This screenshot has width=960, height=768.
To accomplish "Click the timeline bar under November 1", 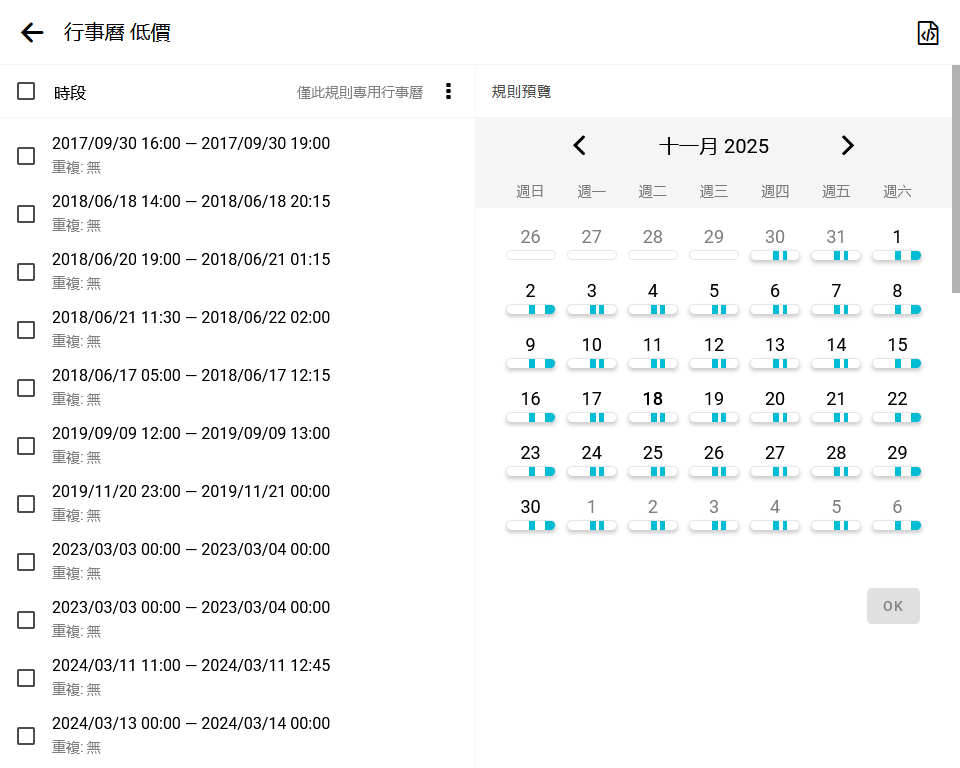I will point(897,256).
